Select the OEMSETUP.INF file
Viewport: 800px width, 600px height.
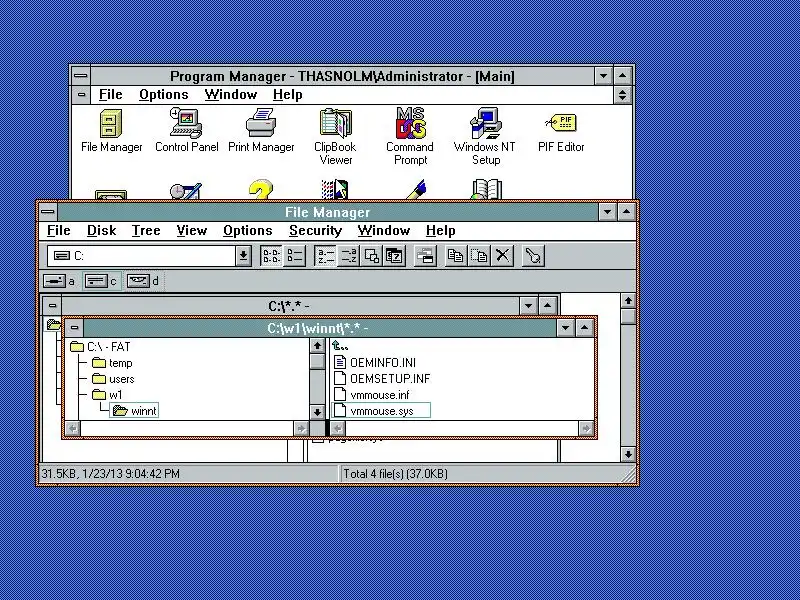[x=382, y=379]
